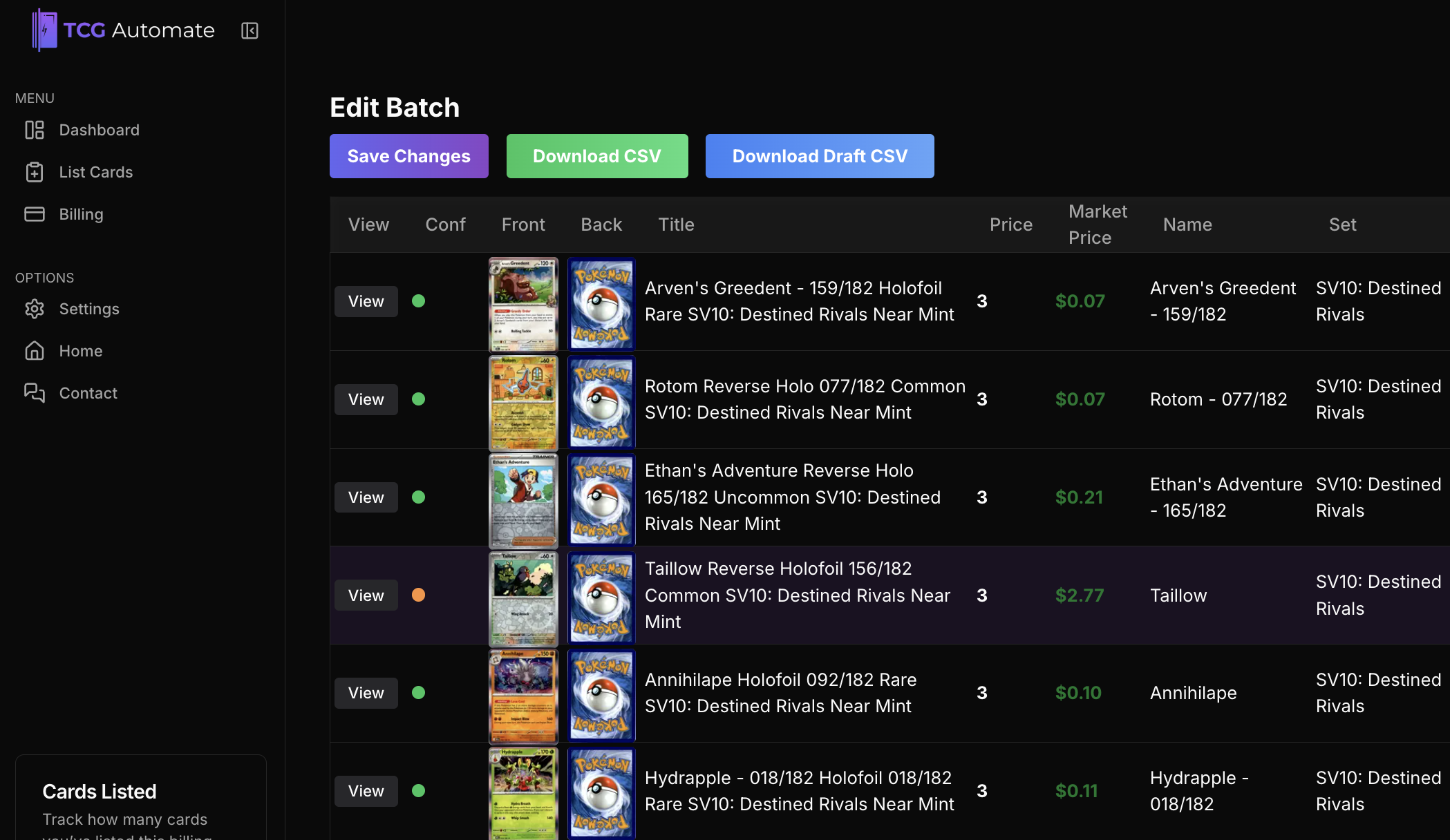The height and width of the screenshot is (840, 1450).
Task: Click the Title column header
Action: coord(676,225)
